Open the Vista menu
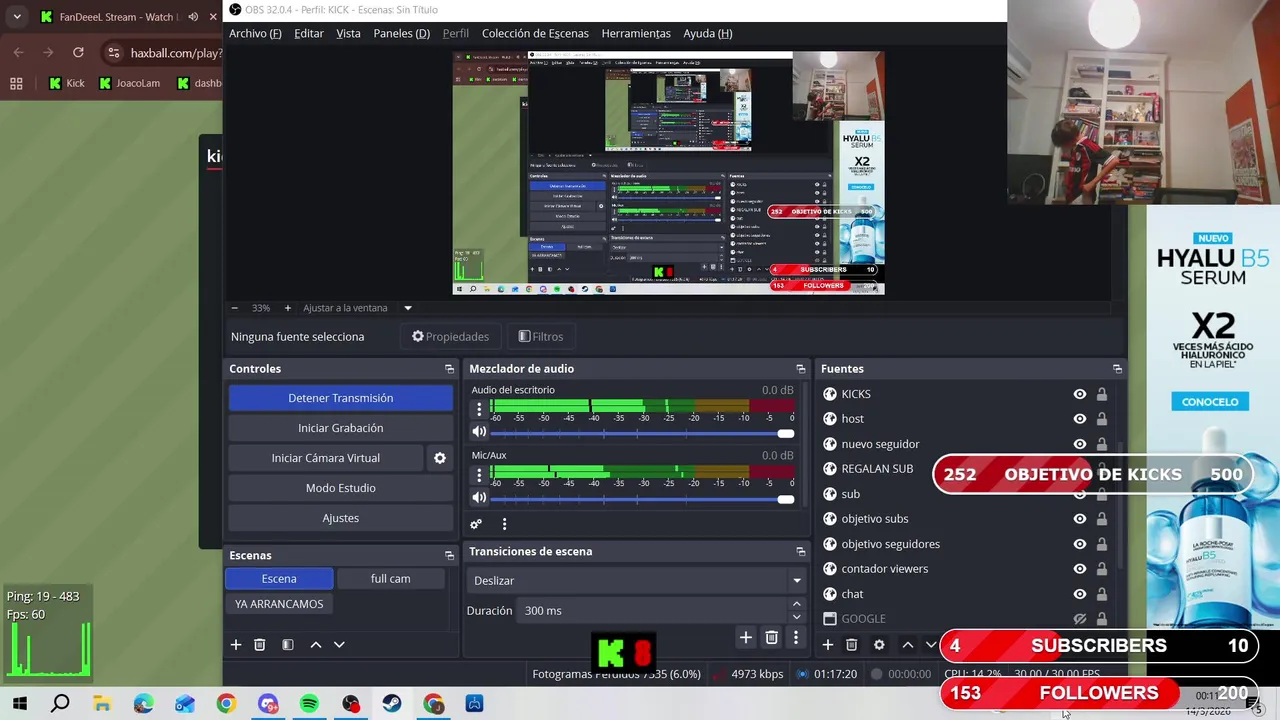Viewport: 1280px width, 720px height. tap(348, 33)
